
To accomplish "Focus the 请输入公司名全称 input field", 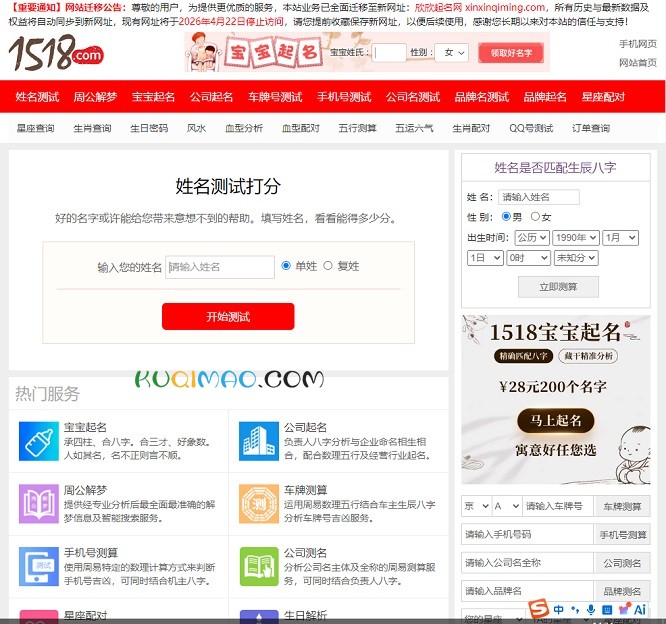I will 527,563.
